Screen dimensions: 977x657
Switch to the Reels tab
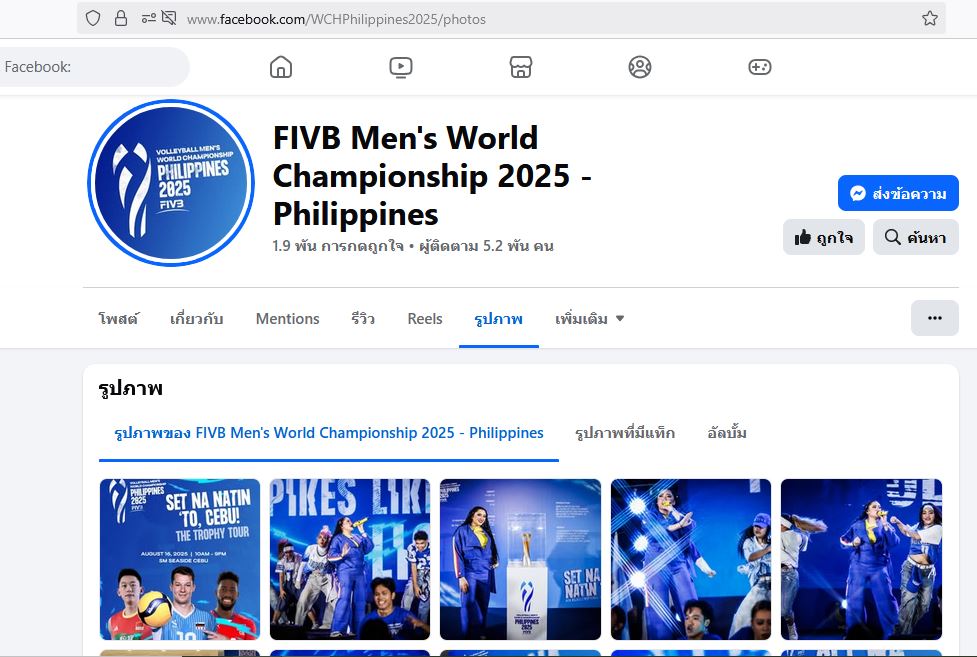[x=425, y=319]
